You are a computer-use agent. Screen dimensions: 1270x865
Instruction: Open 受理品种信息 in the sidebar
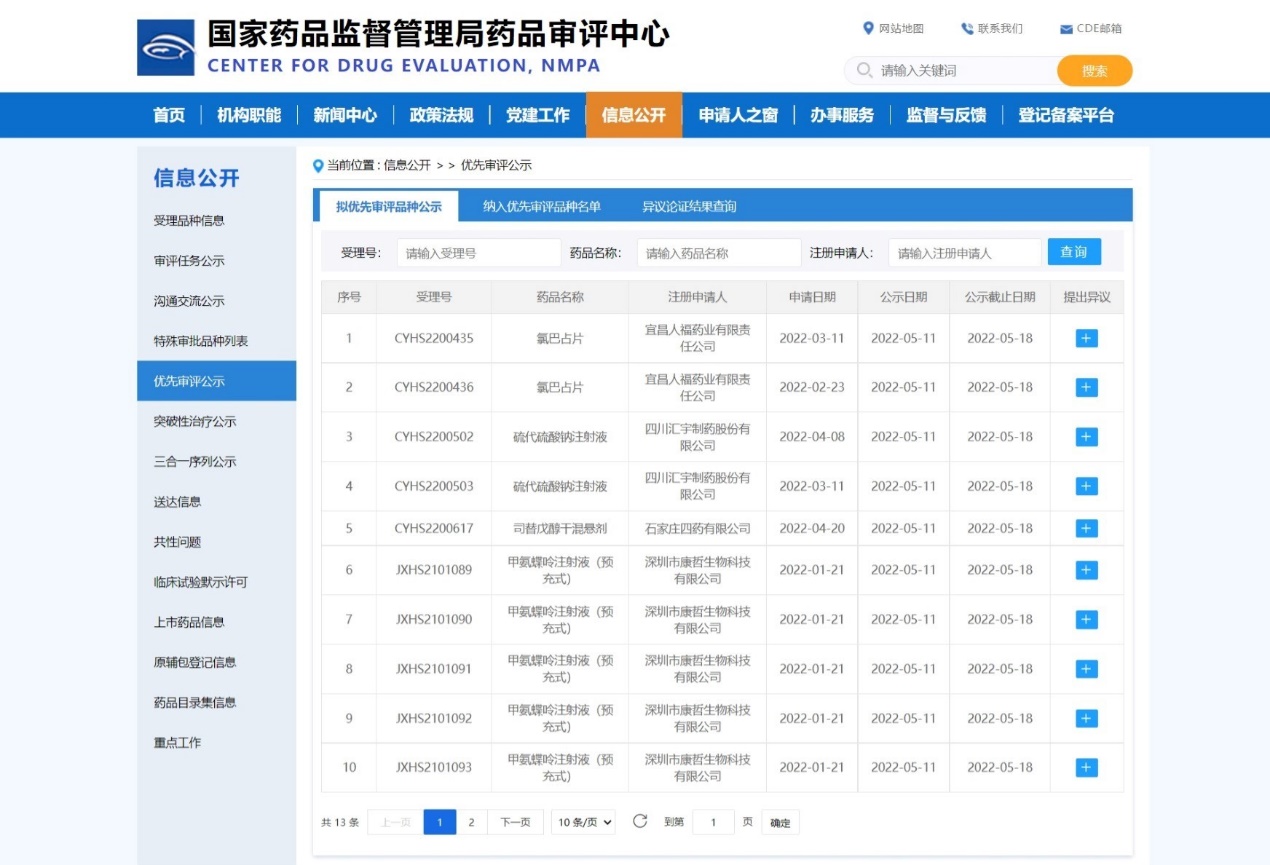[216, 220]
